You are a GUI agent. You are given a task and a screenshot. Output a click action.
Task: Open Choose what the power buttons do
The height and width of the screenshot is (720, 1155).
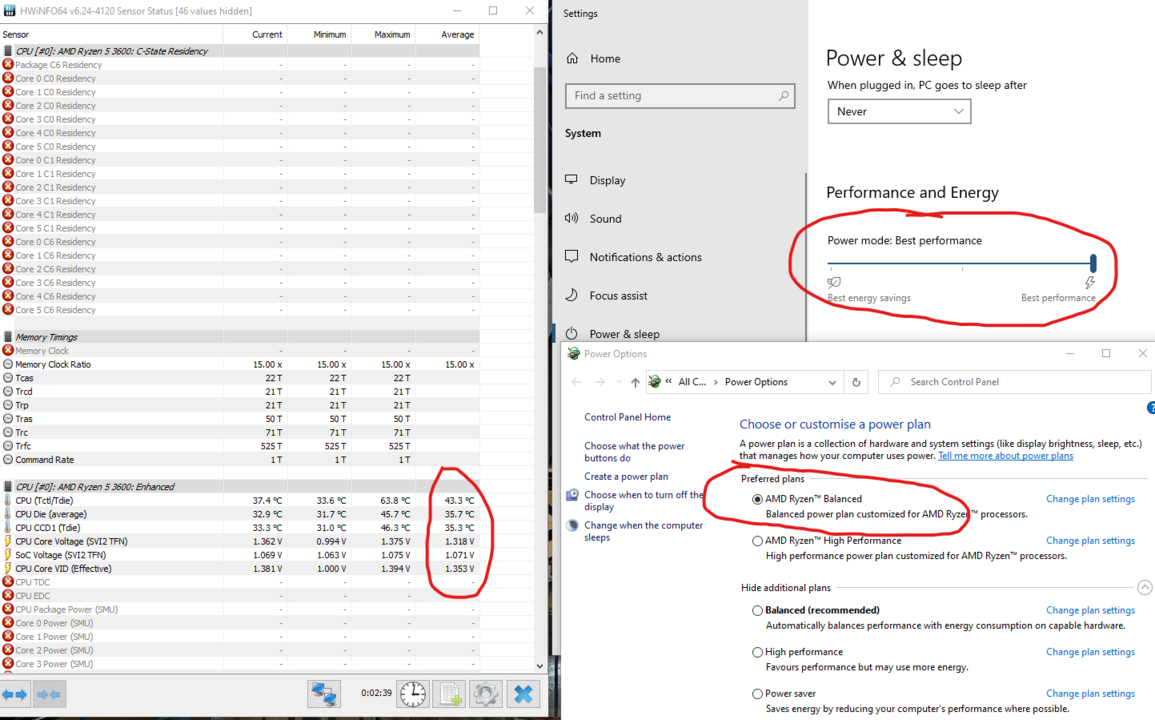[x=634, y=452]
